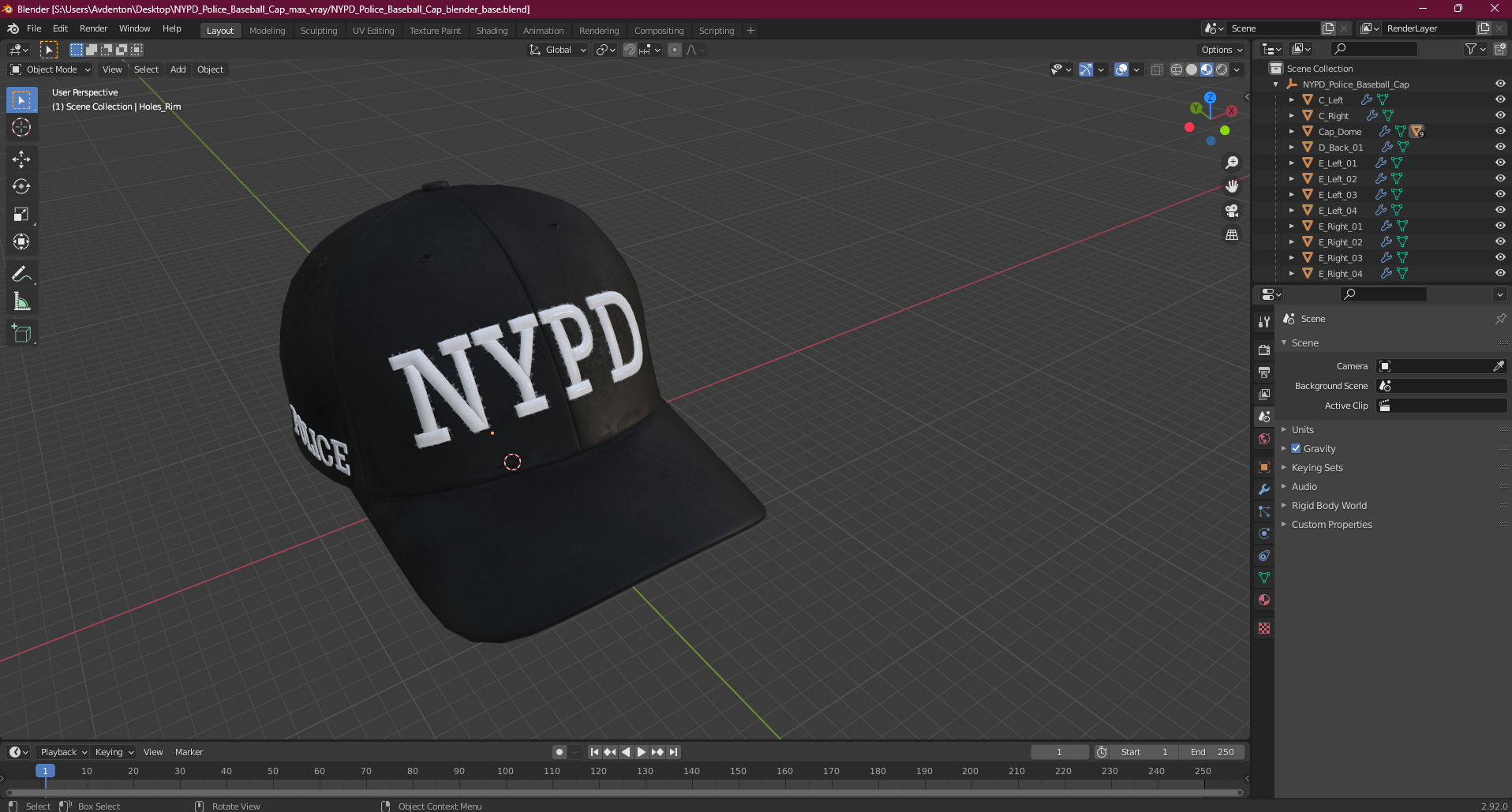Select the Add Cube tool
Screen dimensions: 1512x812
pos(21,334)
